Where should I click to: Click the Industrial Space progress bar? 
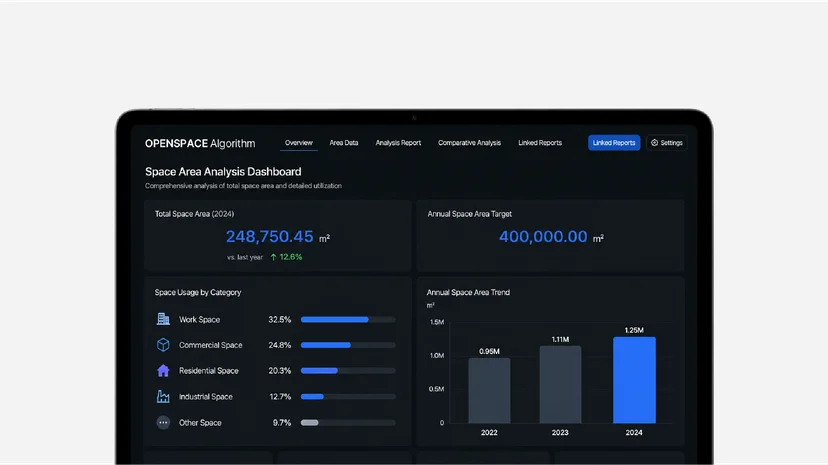tap(348, 396)
